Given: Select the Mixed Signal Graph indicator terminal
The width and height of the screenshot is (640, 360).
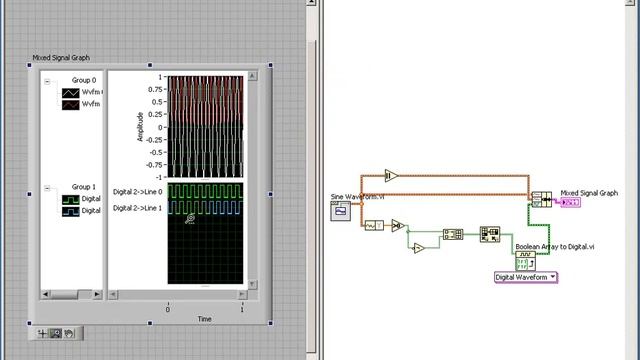Looking at the screenshot, I should point(570,202).
